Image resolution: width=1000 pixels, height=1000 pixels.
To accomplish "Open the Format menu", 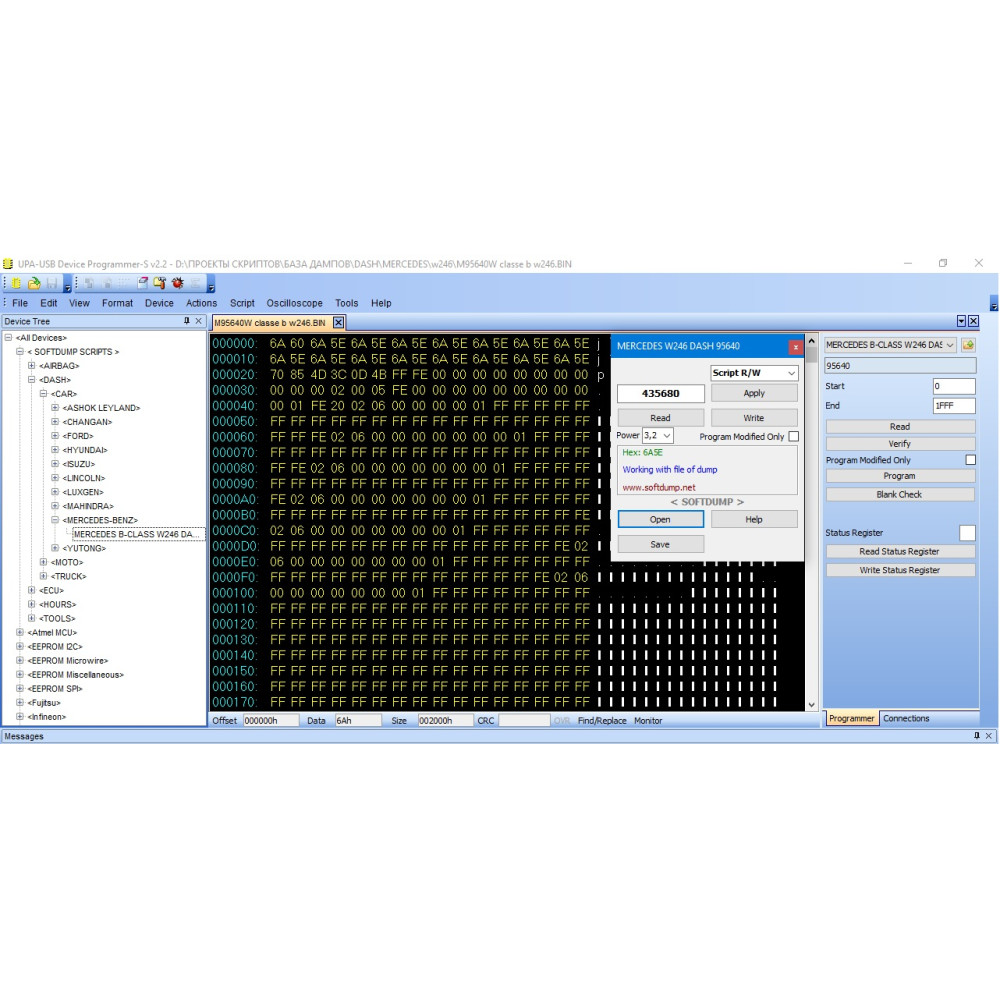I will coord(117,303).
